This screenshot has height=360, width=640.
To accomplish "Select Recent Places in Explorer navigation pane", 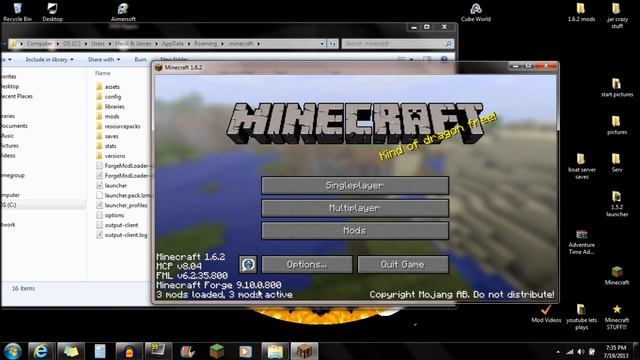I will point(17,96).
